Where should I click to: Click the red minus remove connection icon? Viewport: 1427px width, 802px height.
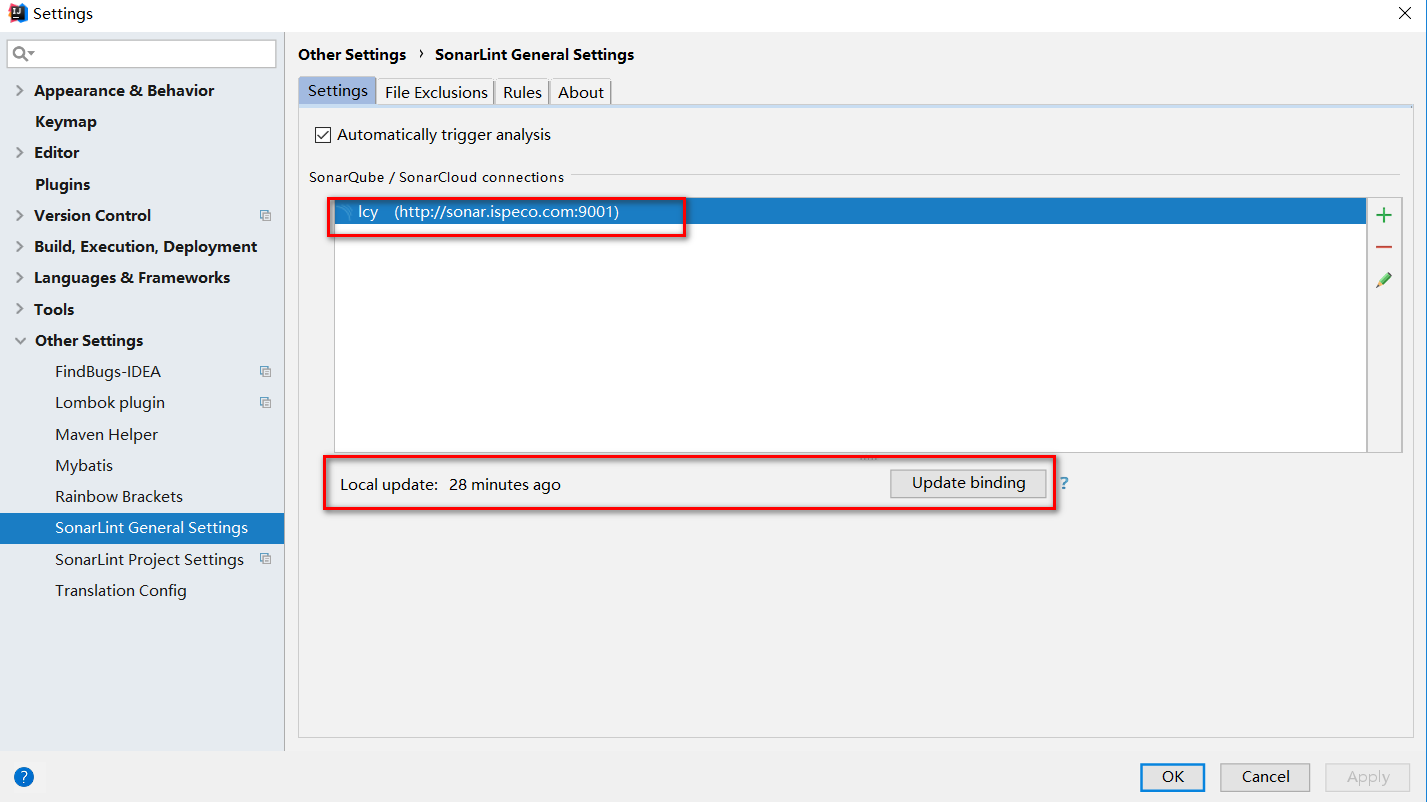coord(1384,247)
